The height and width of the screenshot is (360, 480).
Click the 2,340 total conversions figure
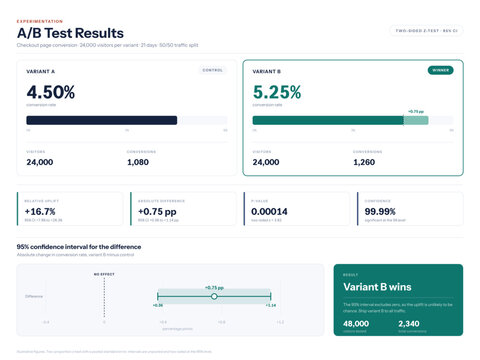409,324
